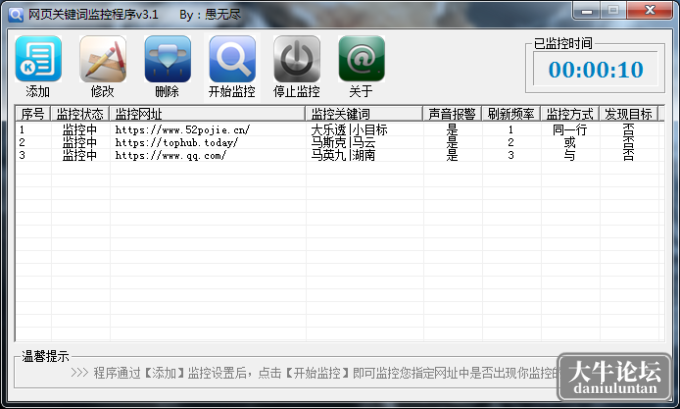Open the 关于 (About) @ icon

pyautogui.click(x=361, y=59)
